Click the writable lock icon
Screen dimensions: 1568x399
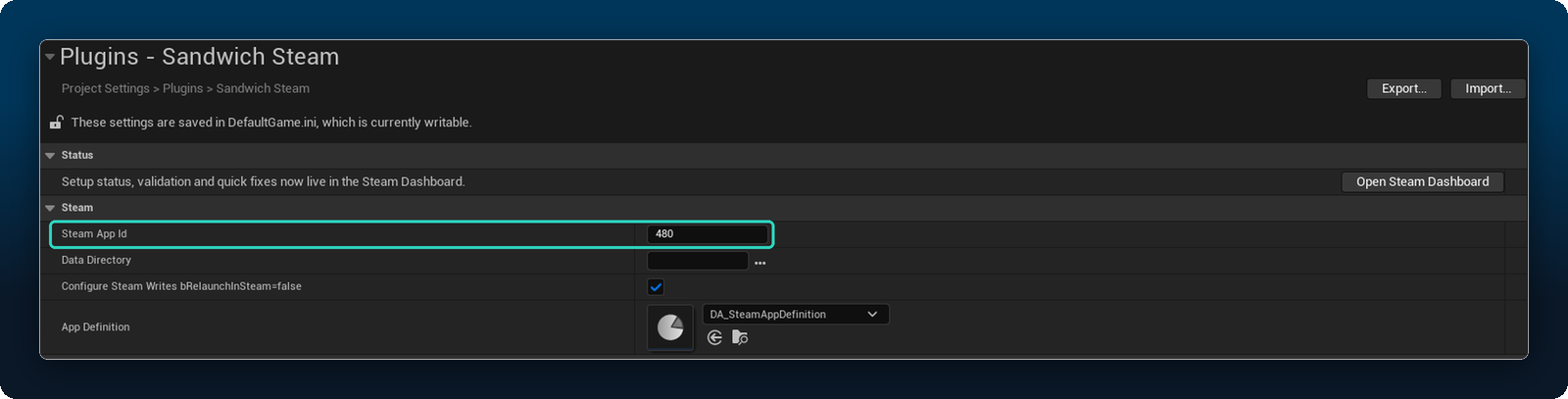(x=57, y=123)
